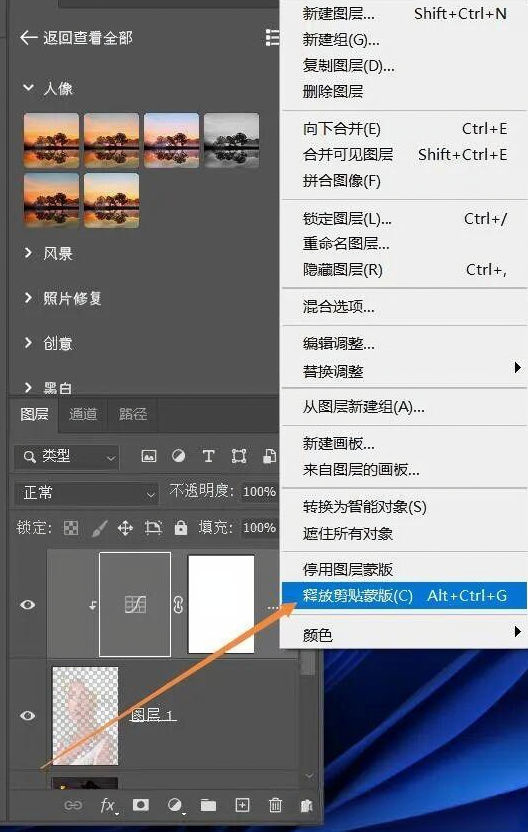The width and height of the screenshot is (528, 832).
Task: Open the 正常 blend mode dropdown
Action: point(86,493)
